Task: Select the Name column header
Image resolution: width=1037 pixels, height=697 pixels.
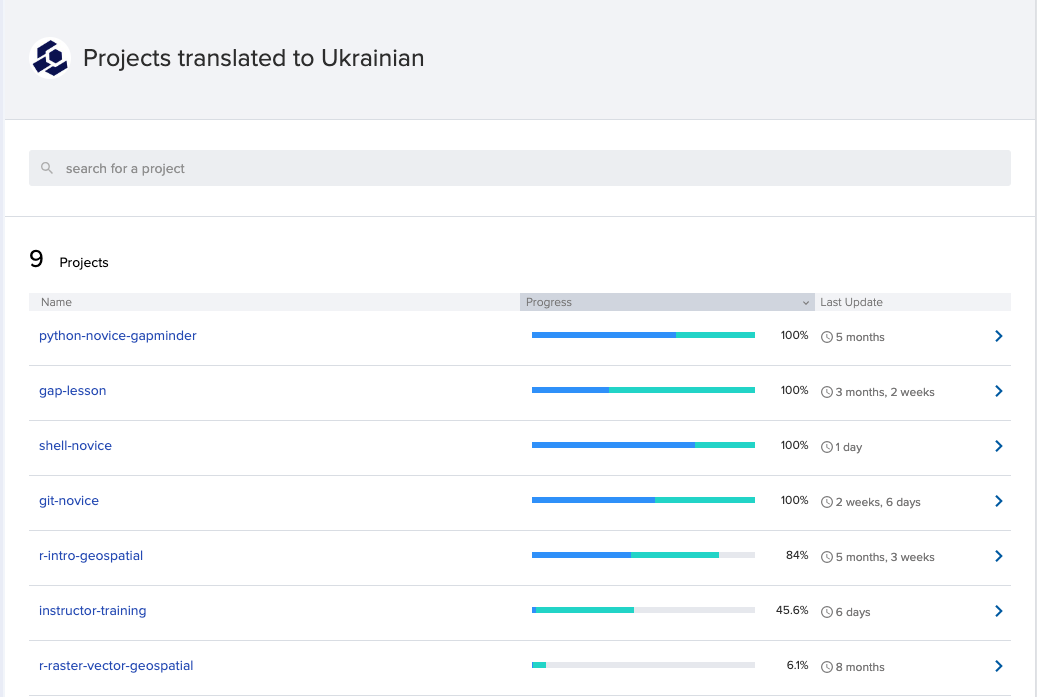Action: [x=56, y=302]
